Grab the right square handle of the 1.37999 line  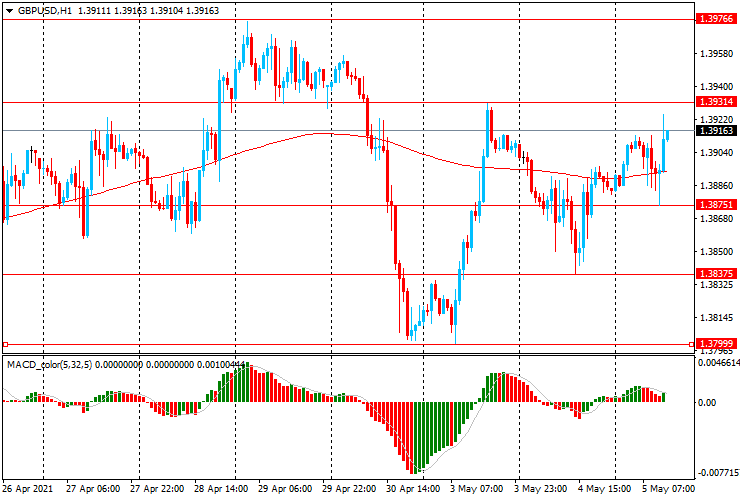(691, 345)
